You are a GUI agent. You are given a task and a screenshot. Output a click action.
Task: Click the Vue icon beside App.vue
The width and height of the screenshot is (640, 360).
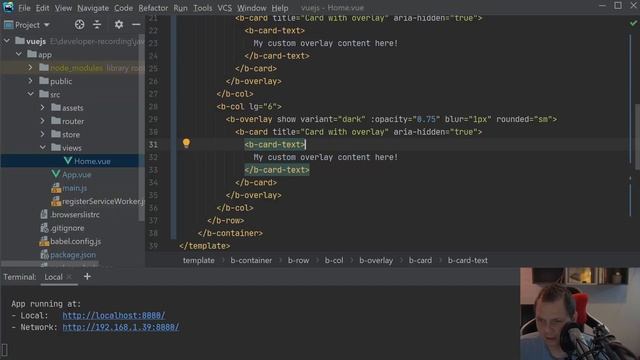[56, 174]
